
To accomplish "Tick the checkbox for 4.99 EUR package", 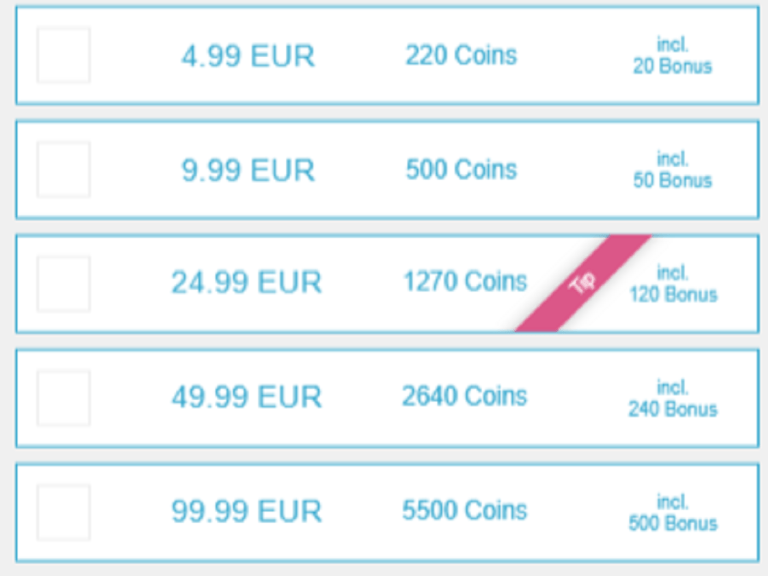I will pos(63,55).
